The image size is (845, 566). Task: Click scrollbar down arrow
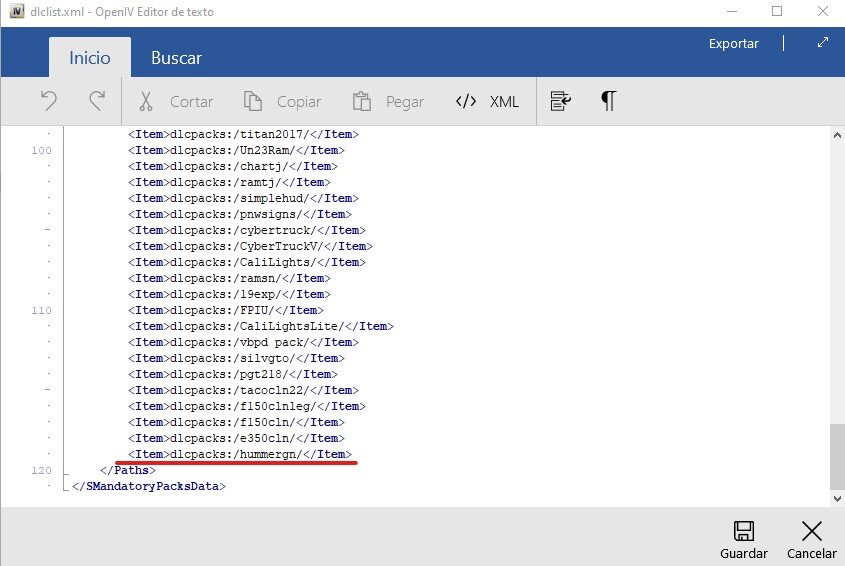pyautogui.click(x=837, y=499)
